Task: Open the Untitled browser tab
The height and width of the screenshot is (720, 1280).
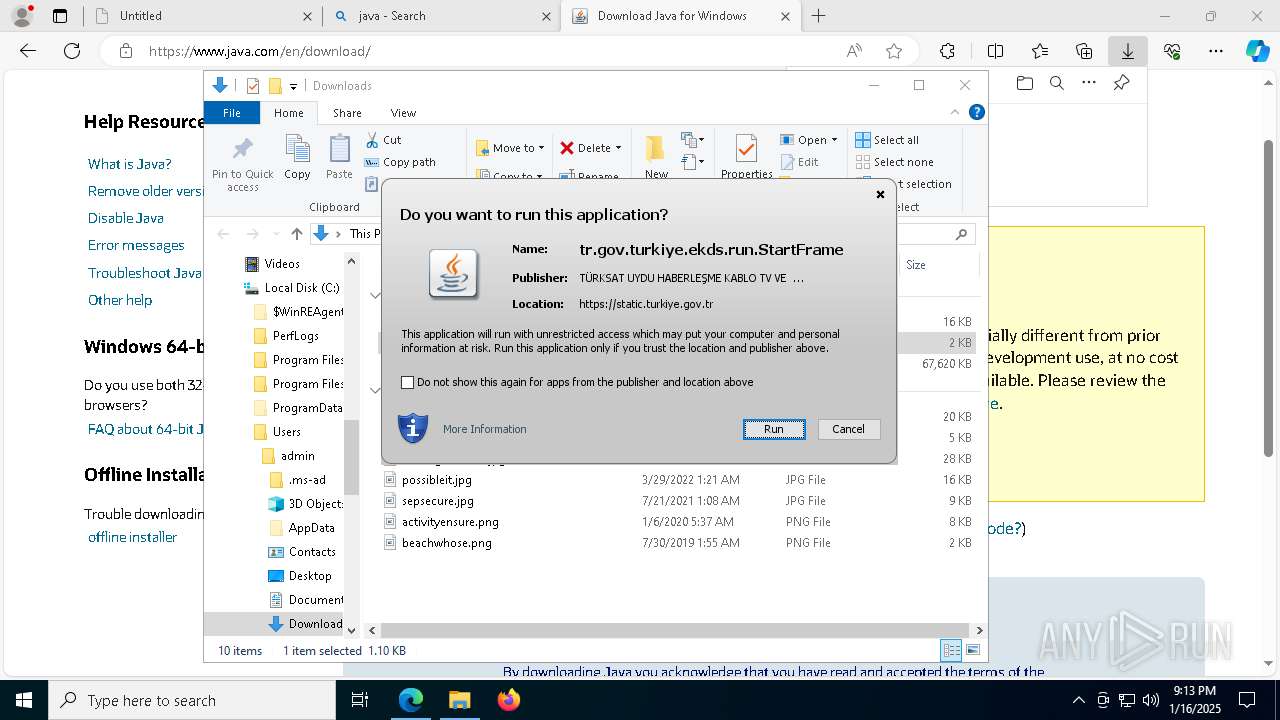Action: tap(202, 16)
